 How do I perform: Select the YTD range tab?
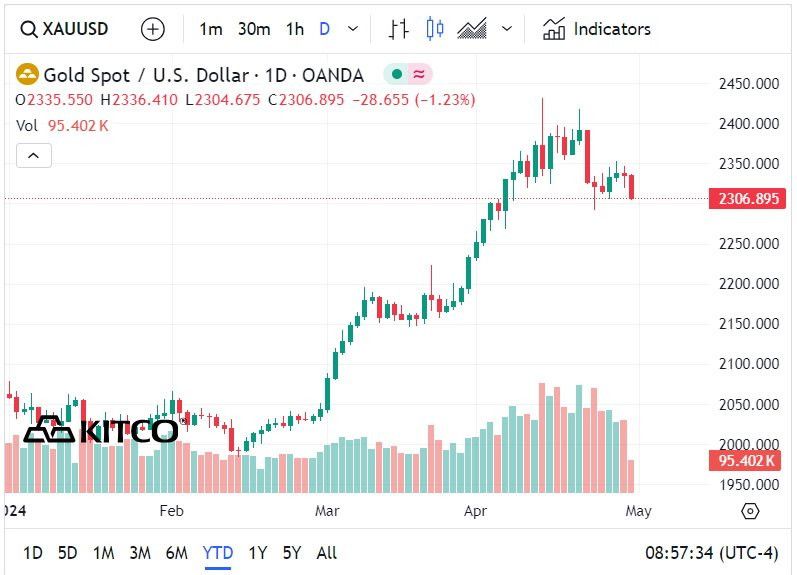click(x=218, y=553)
